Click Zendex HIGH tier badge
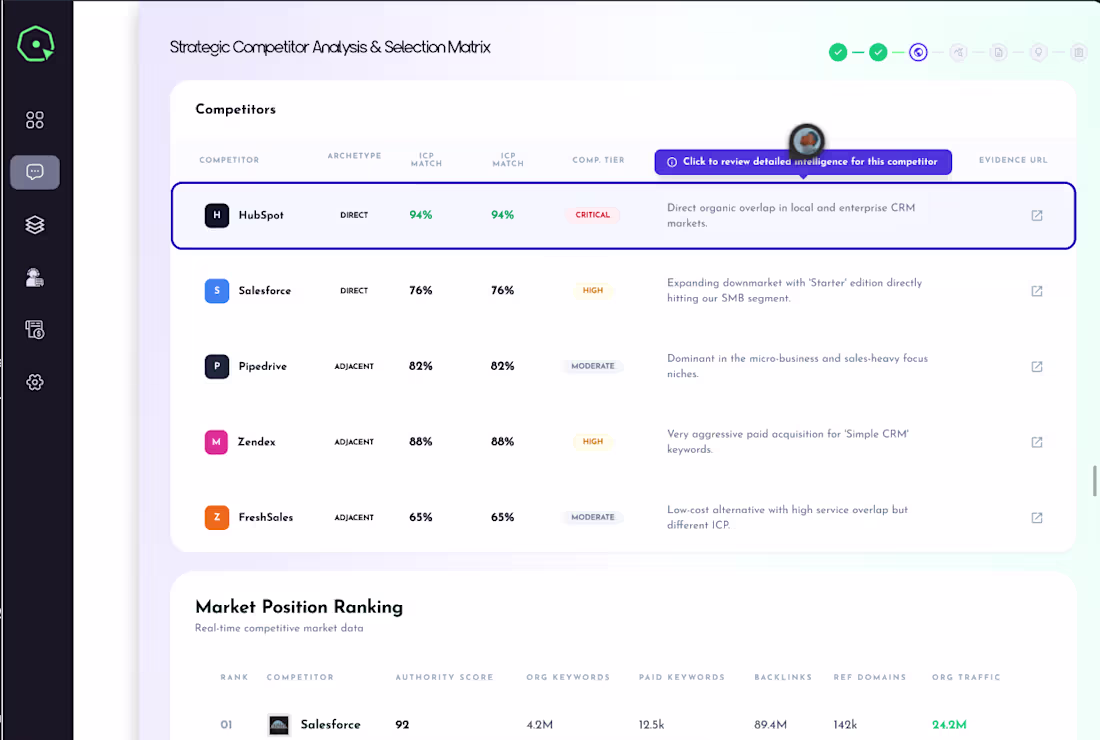1100x740 pixels. pyautogui.click(x=593, y=441)
